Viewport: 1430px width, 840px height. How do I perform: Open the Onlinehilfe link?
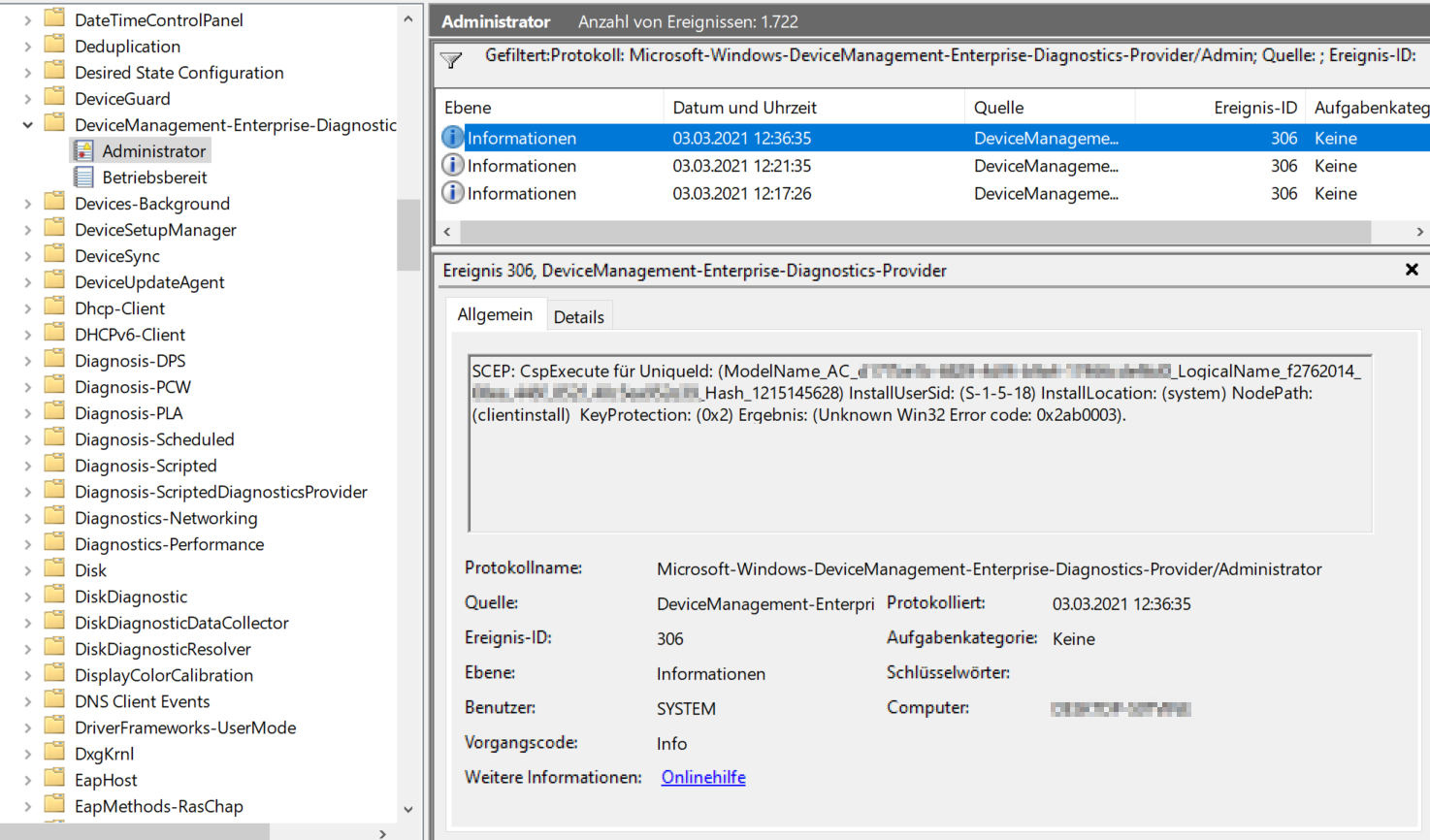click(x=702, y=777)
